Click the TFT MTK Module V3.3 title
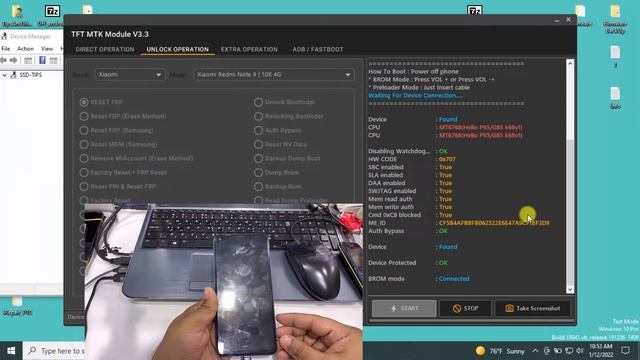 click(110, 34)
